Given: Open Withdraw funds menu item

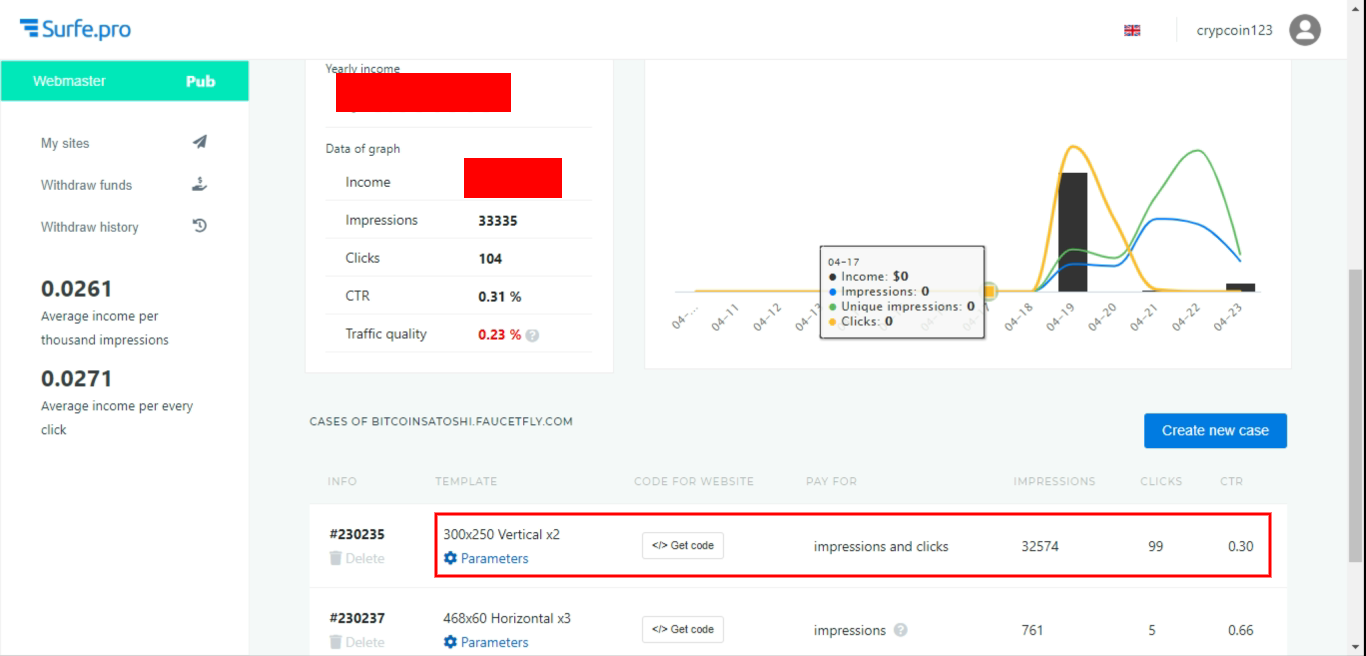Looking at the screenshot, I should coord(86,185).
